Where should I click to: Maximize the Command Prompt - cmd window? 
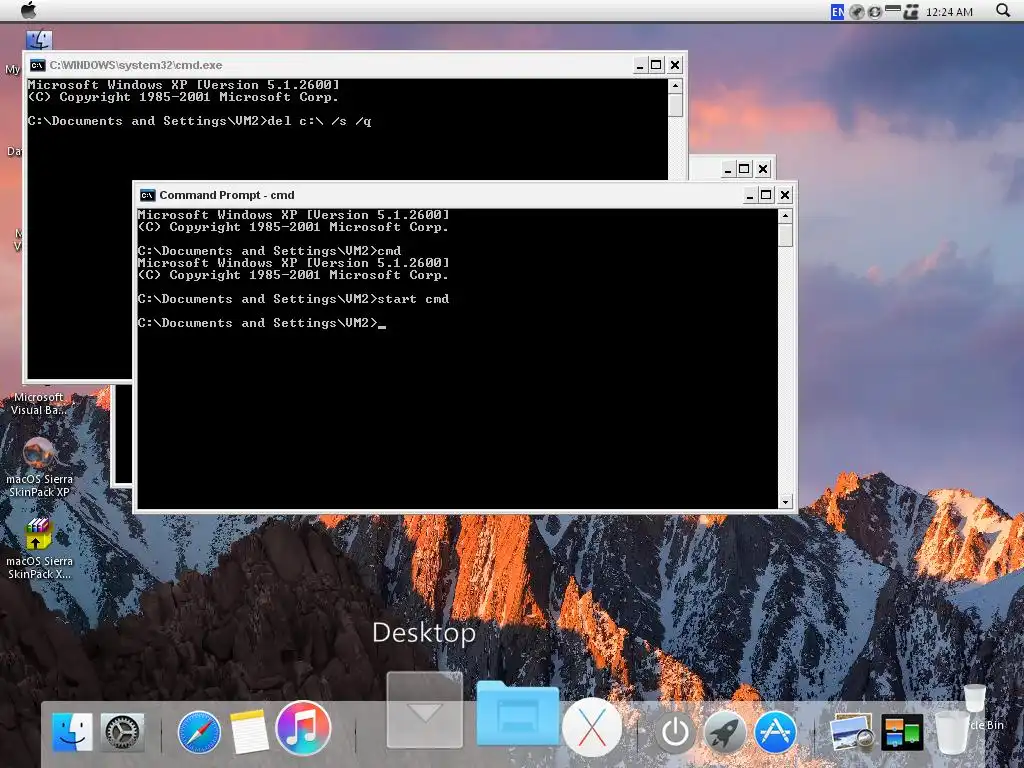[766, 195]
